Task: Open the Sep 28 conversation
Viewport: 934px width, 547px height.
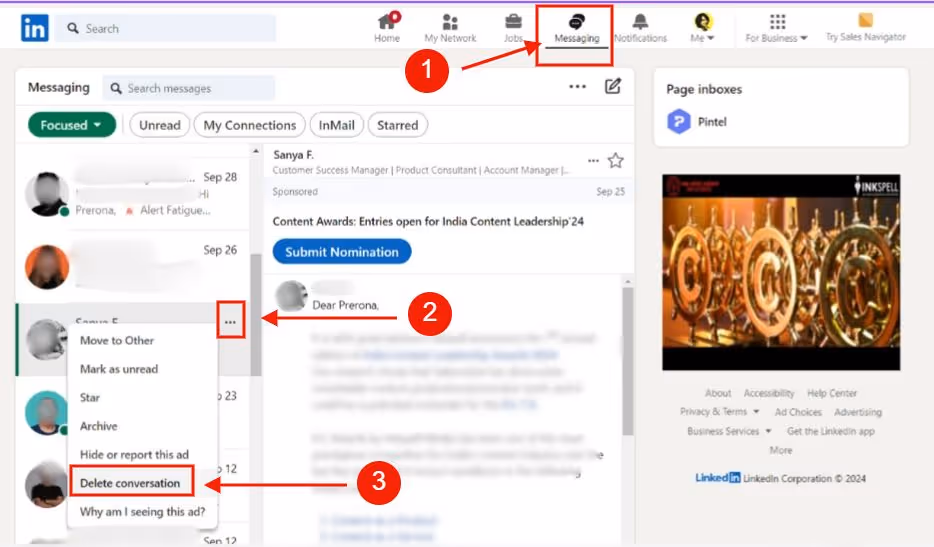Action: pos(133,193)
